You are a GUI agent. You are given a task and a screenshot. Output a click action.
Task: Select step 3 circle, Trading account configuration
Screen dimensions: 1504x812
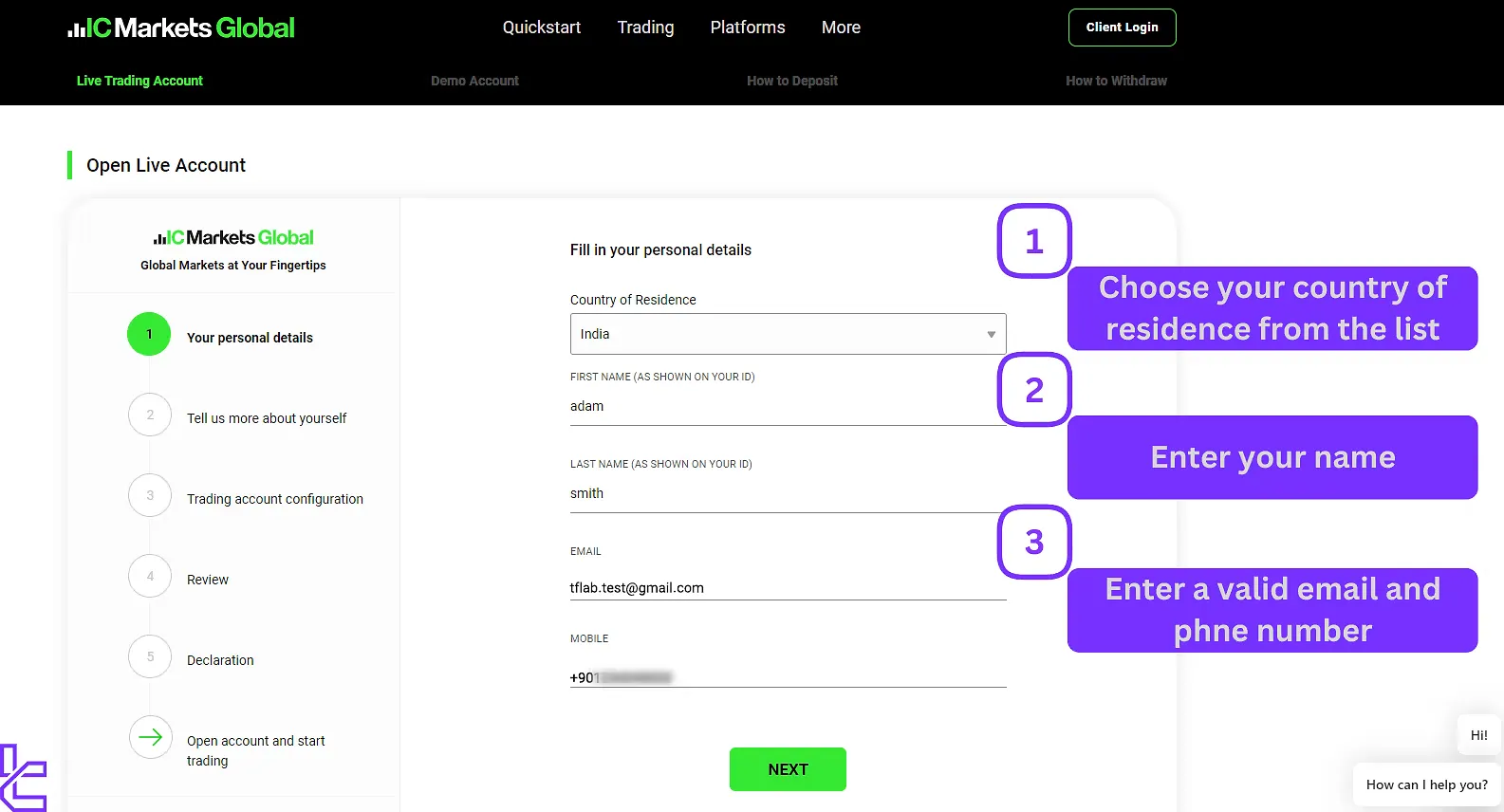point(150,495)
